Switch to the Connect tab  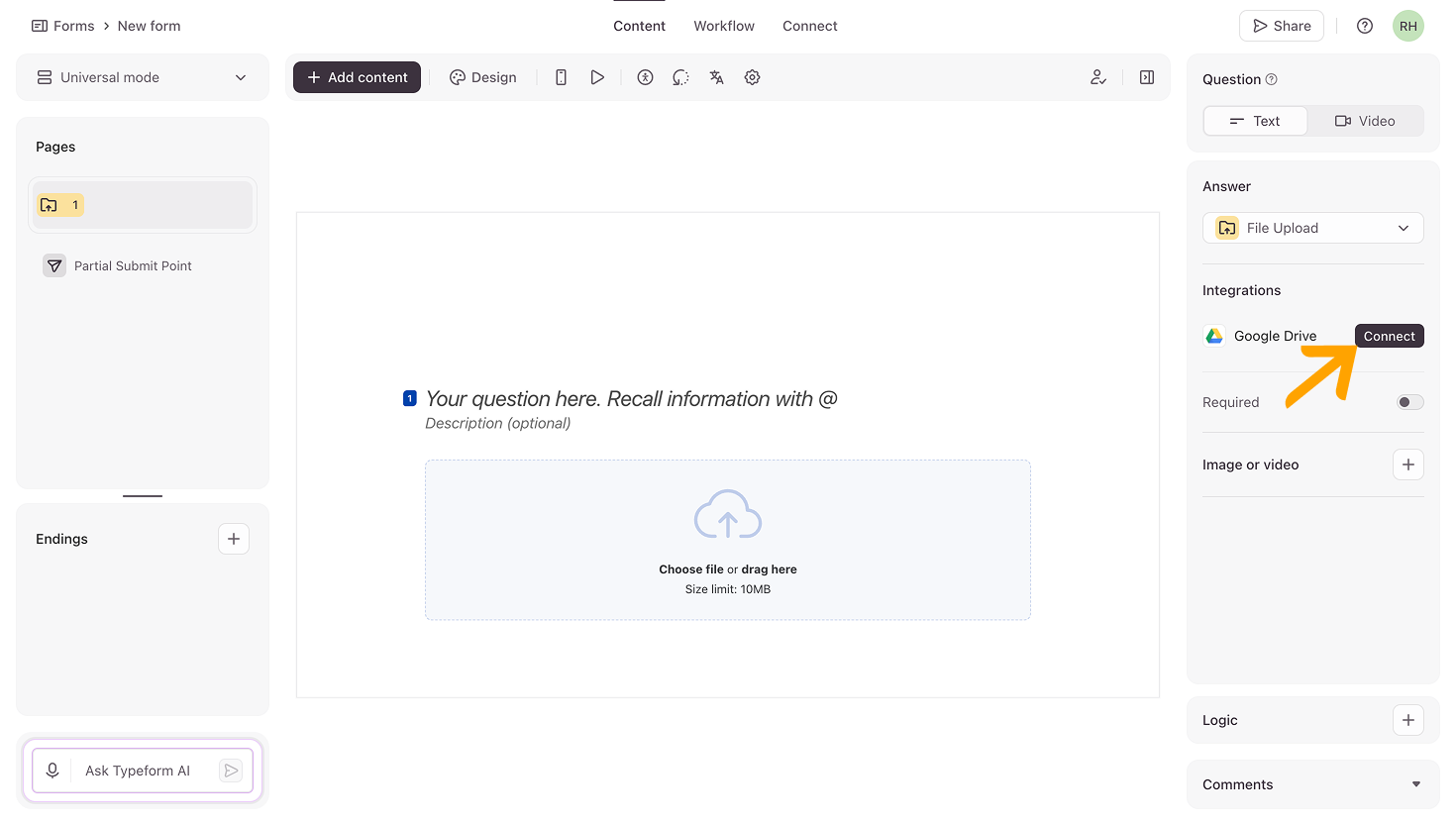tap(810, 26)
